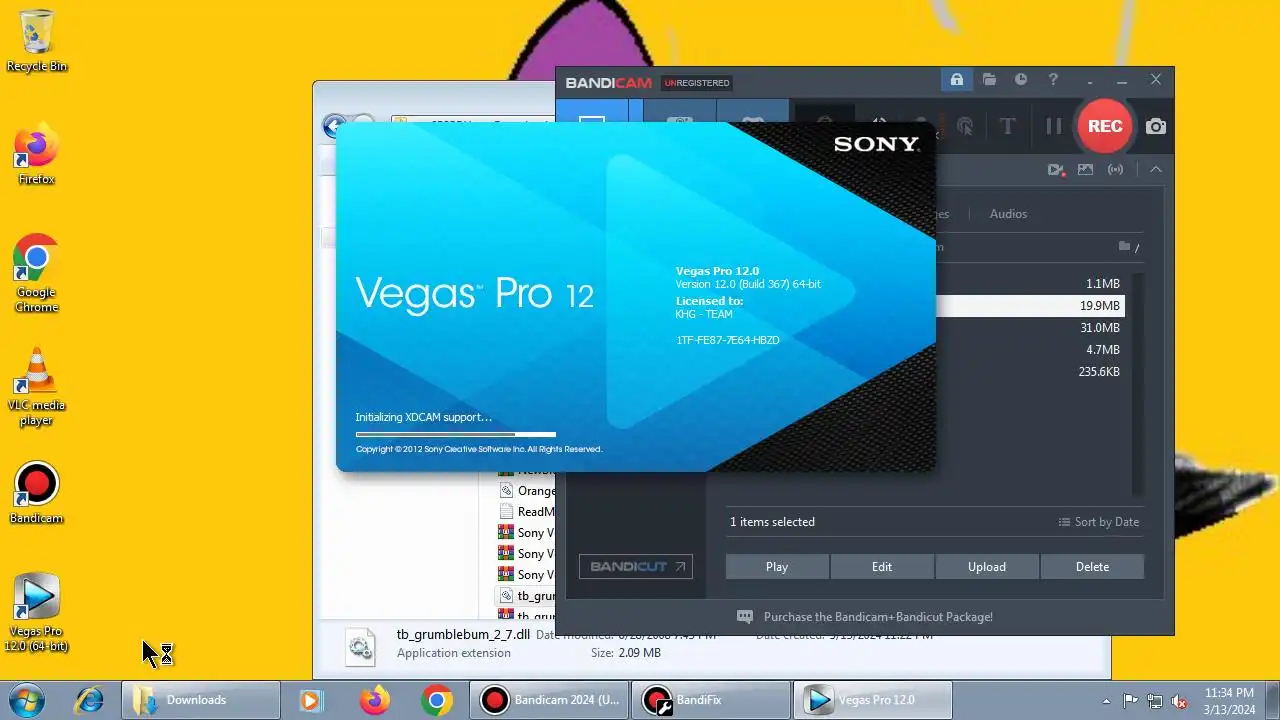Launch Internet Explorer from the taskbar

(89, 700)
